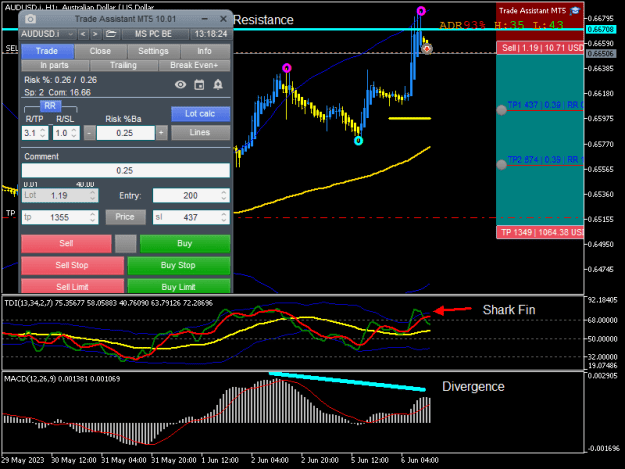
Task: Click the MACD(12,26,9) indicator label
Action: (x=62, y=379)
